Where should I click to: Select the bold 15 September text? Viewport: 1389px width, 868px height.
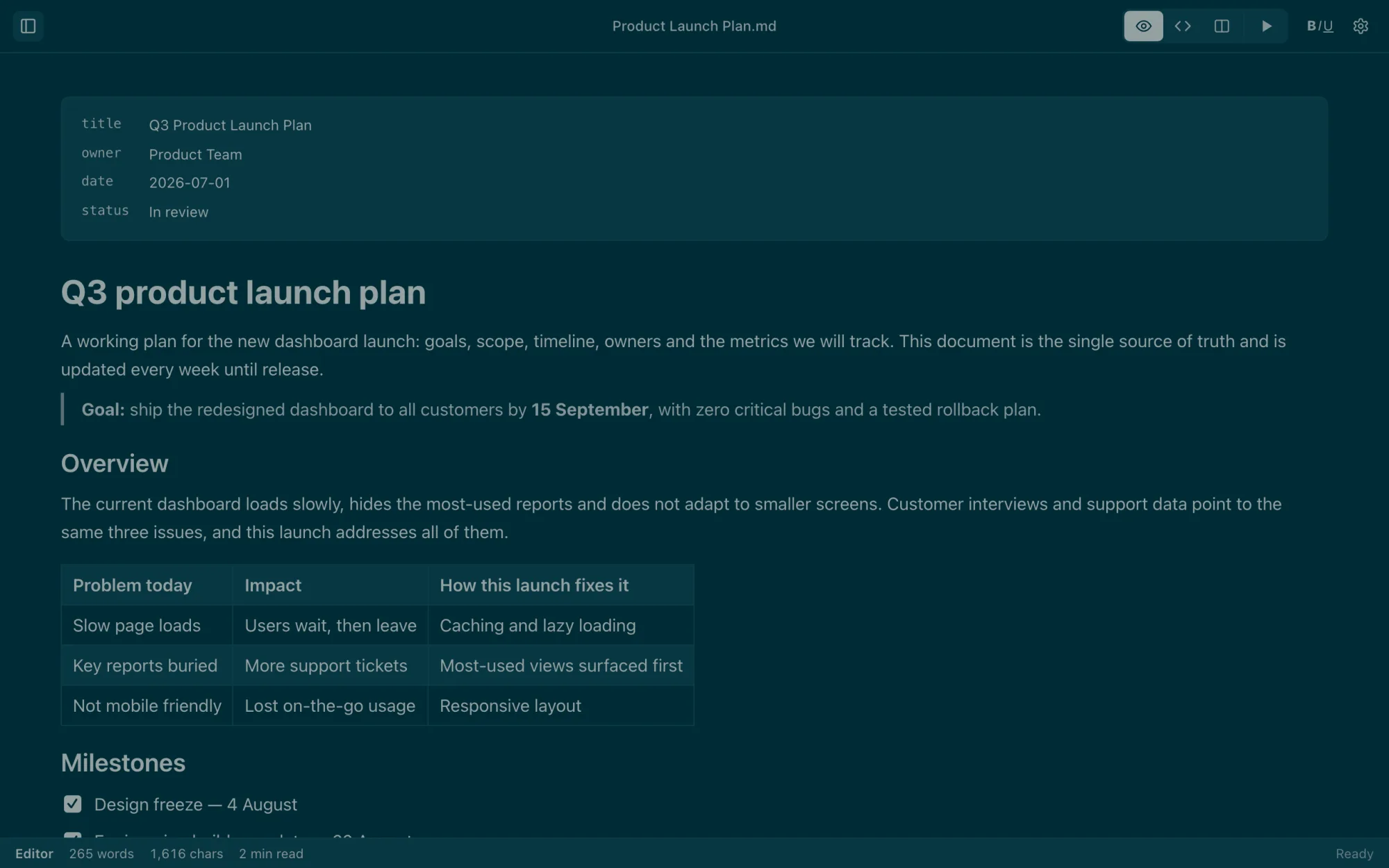click(590, 410)
